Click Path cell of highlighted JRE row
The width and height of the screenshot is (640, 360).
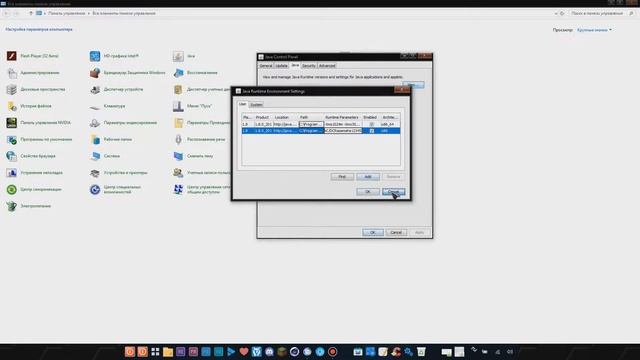tap(311, 131)
